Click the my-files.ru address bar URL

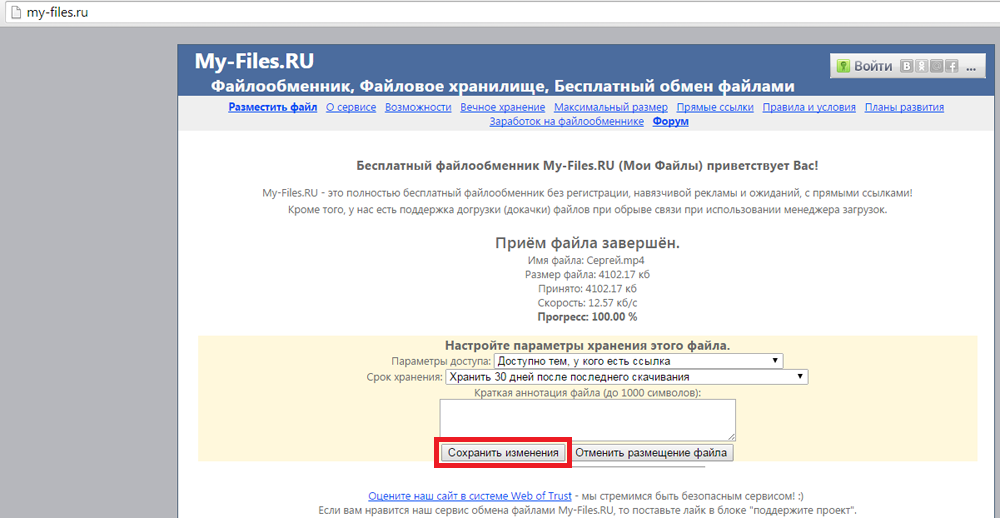point(57,12)
